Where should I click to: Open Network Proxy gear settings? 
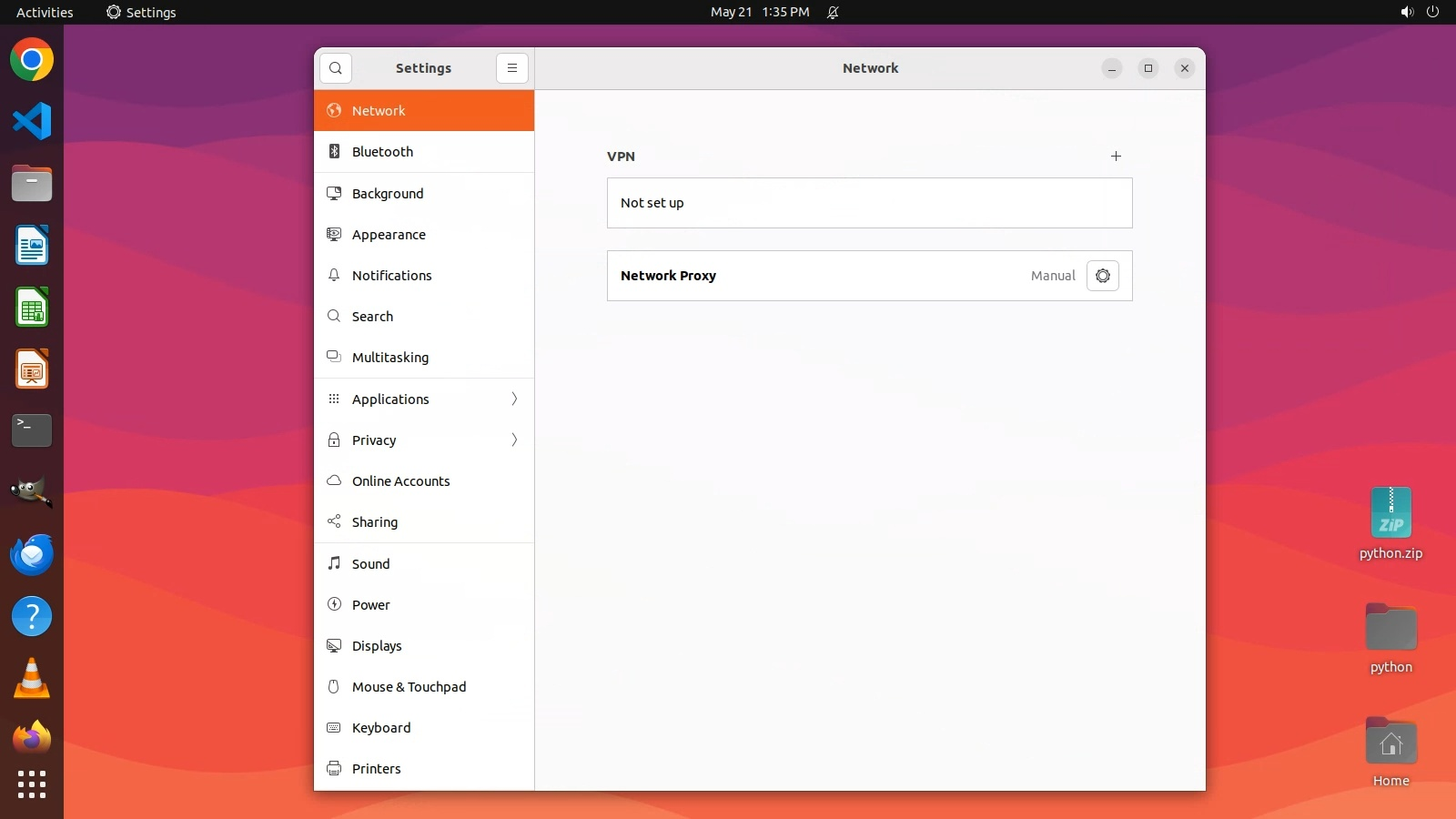(1102, 276)
